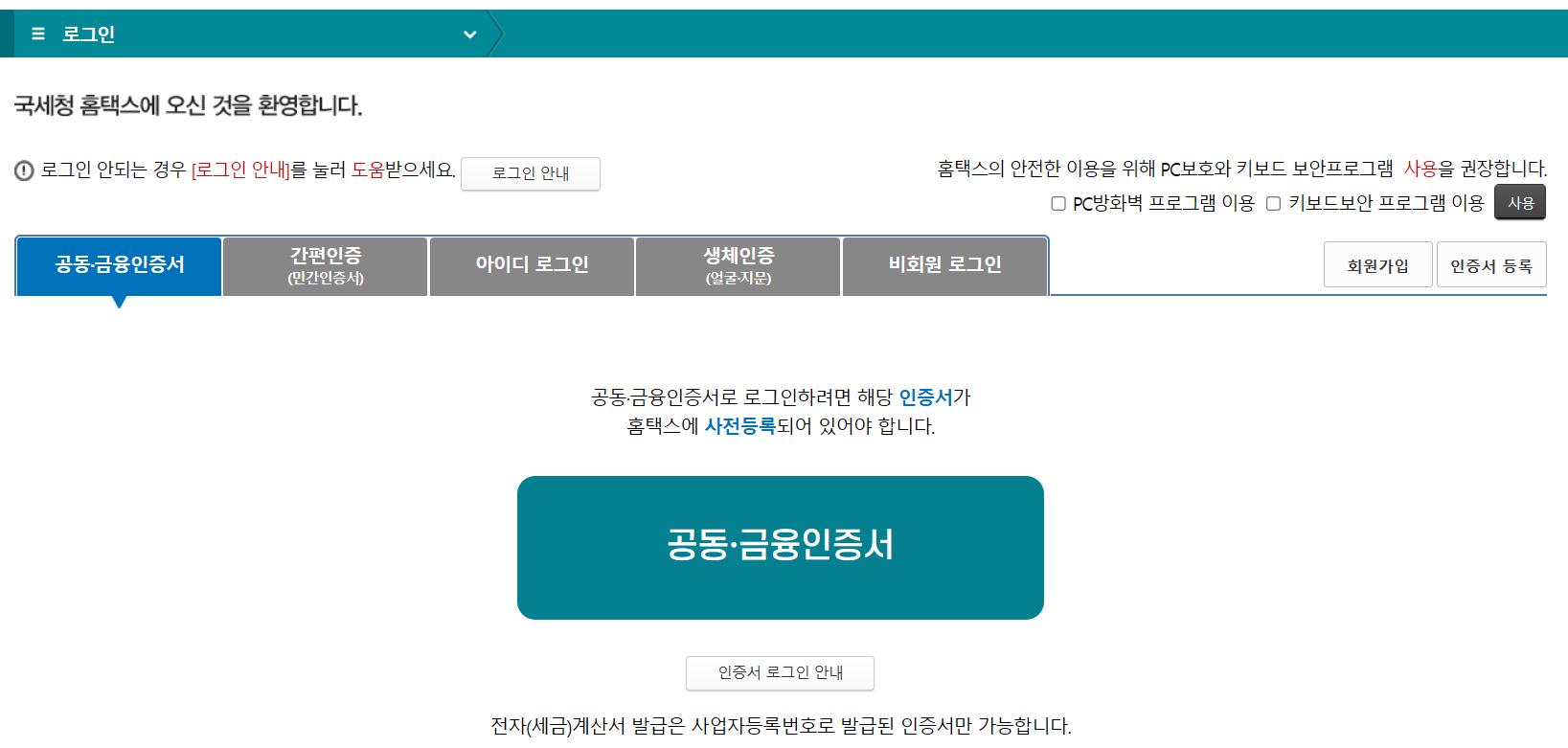
Task: Switch to the 비회원 로그인 tab
Action: [944, 265]
